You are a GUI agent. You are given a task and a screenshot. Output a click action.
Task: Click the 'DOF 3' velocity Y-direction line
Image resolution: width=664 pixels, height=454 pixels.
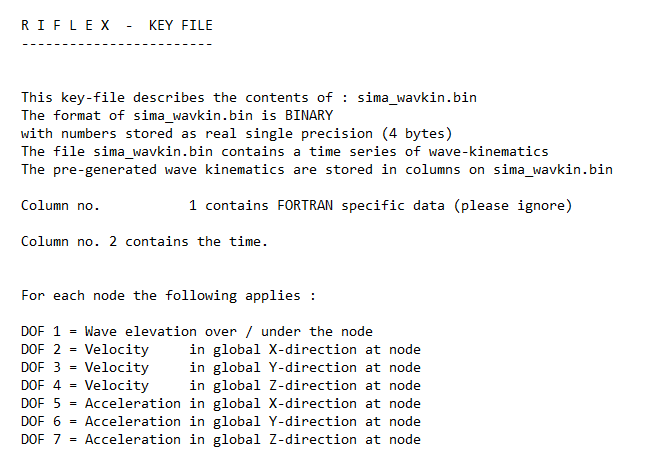pyautogui.click(x=220, y=367)
